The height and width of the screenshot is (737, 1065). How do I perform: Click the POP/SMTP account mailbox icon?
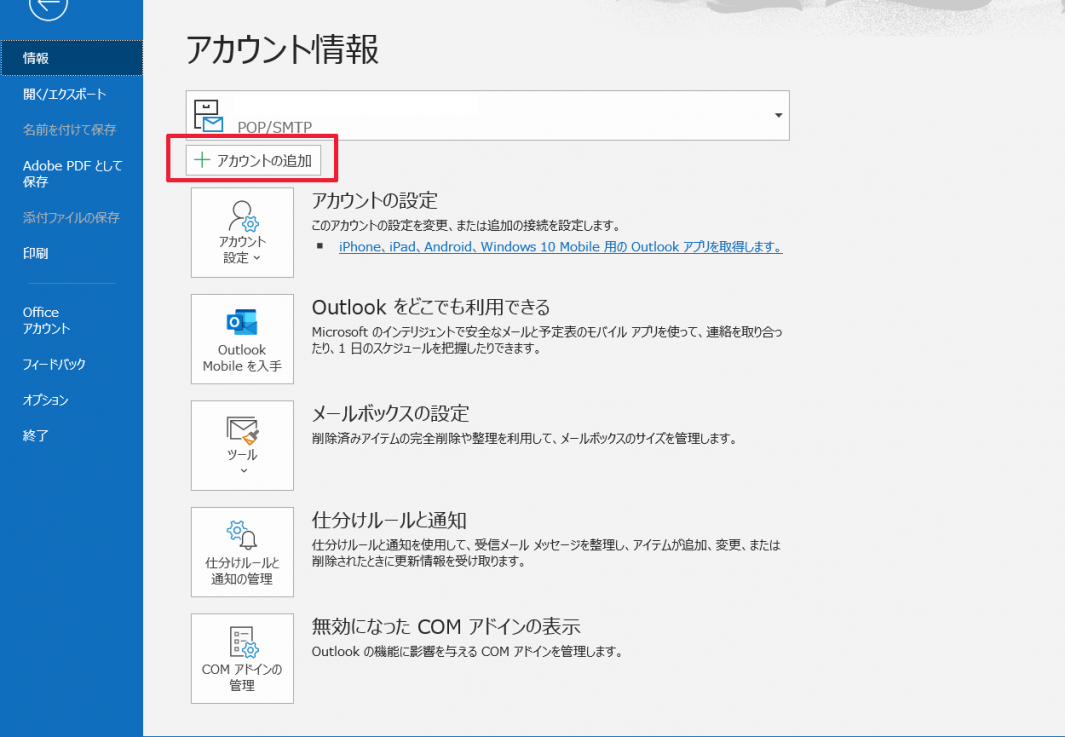click(x=209, y=115)
